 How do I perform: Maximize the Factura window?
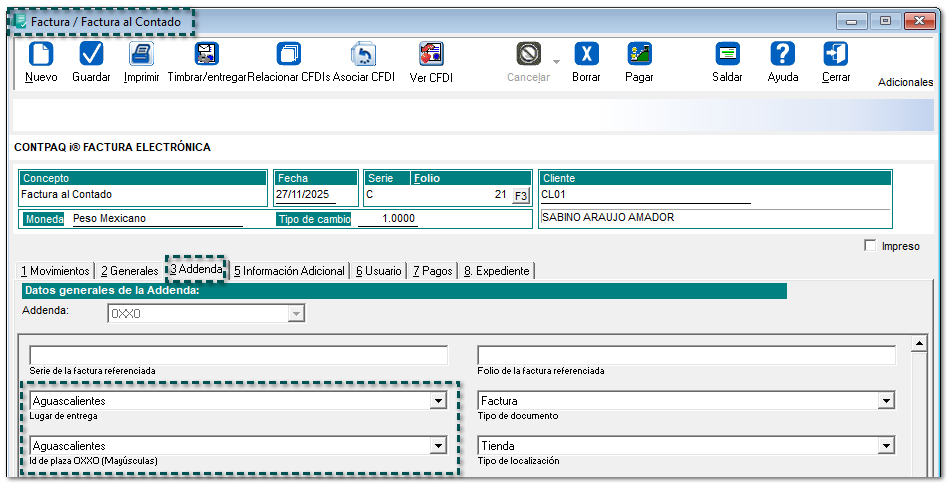(885, 21)
